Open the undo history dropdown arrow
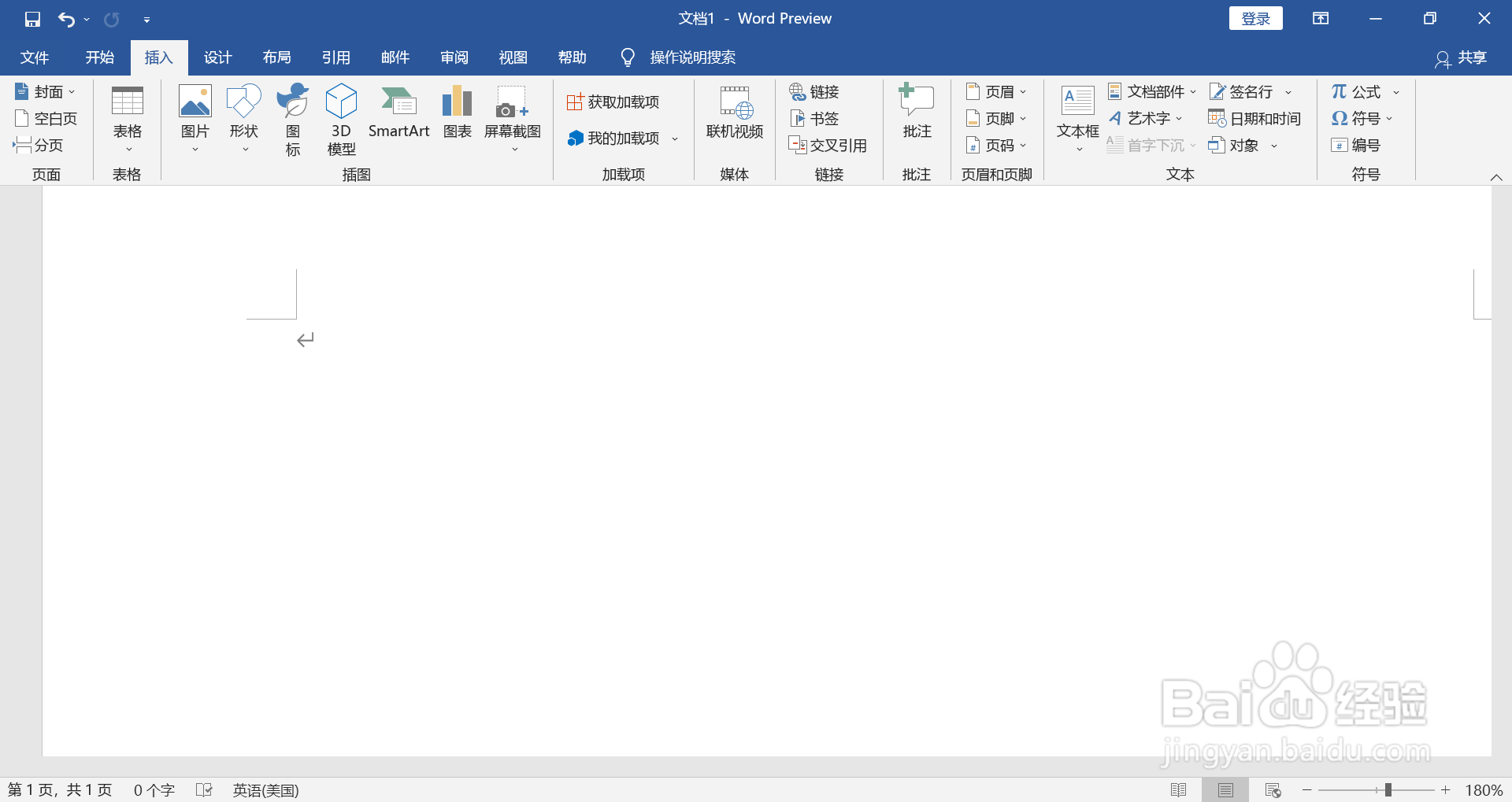This screenshot has width=1512, height=802. click(87, 19)
